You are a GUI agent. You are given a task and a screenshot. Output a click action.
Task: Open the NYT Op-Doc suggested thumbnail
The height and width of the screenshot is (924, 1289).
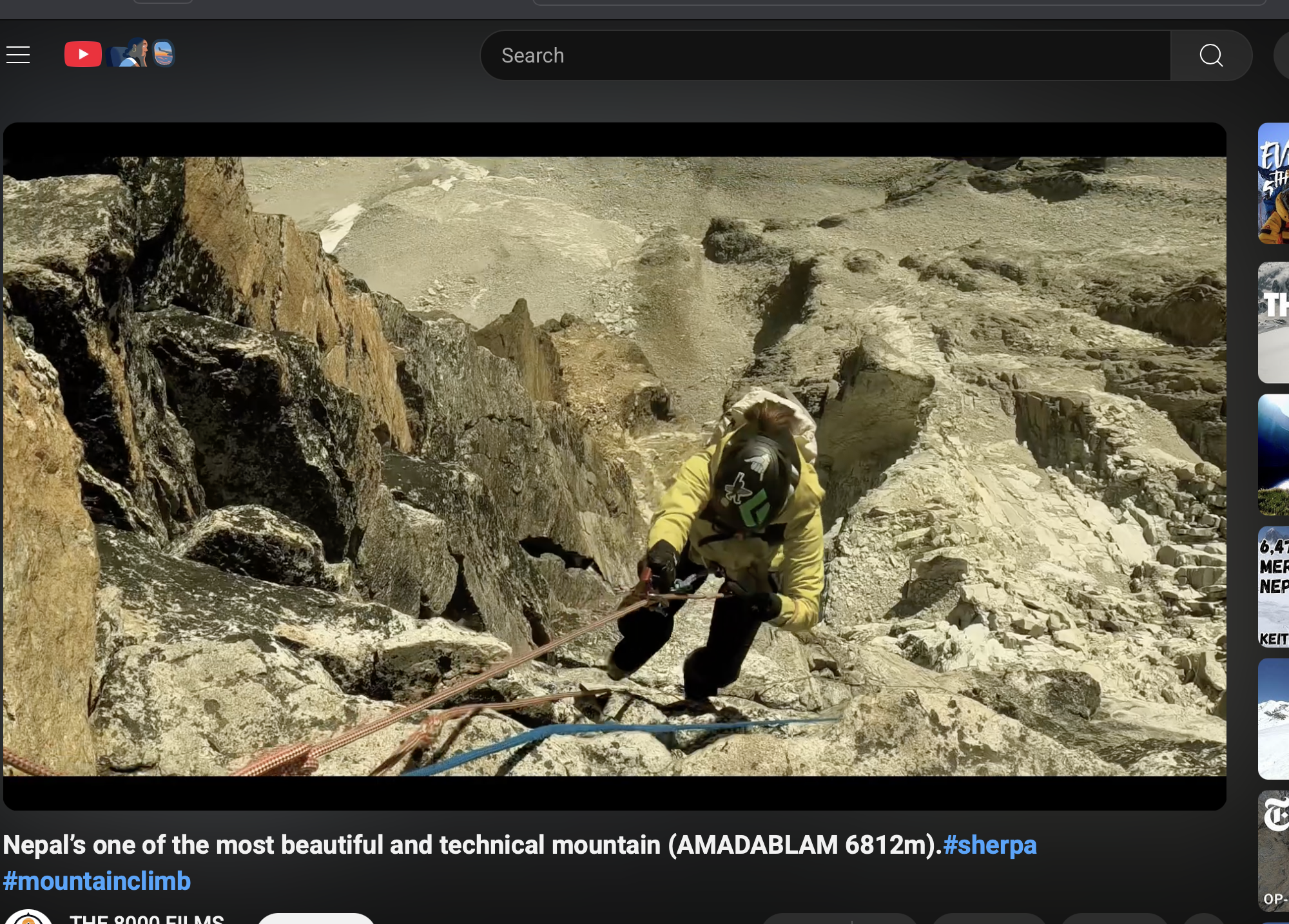pyautogui.click(x=1274, y=851)
